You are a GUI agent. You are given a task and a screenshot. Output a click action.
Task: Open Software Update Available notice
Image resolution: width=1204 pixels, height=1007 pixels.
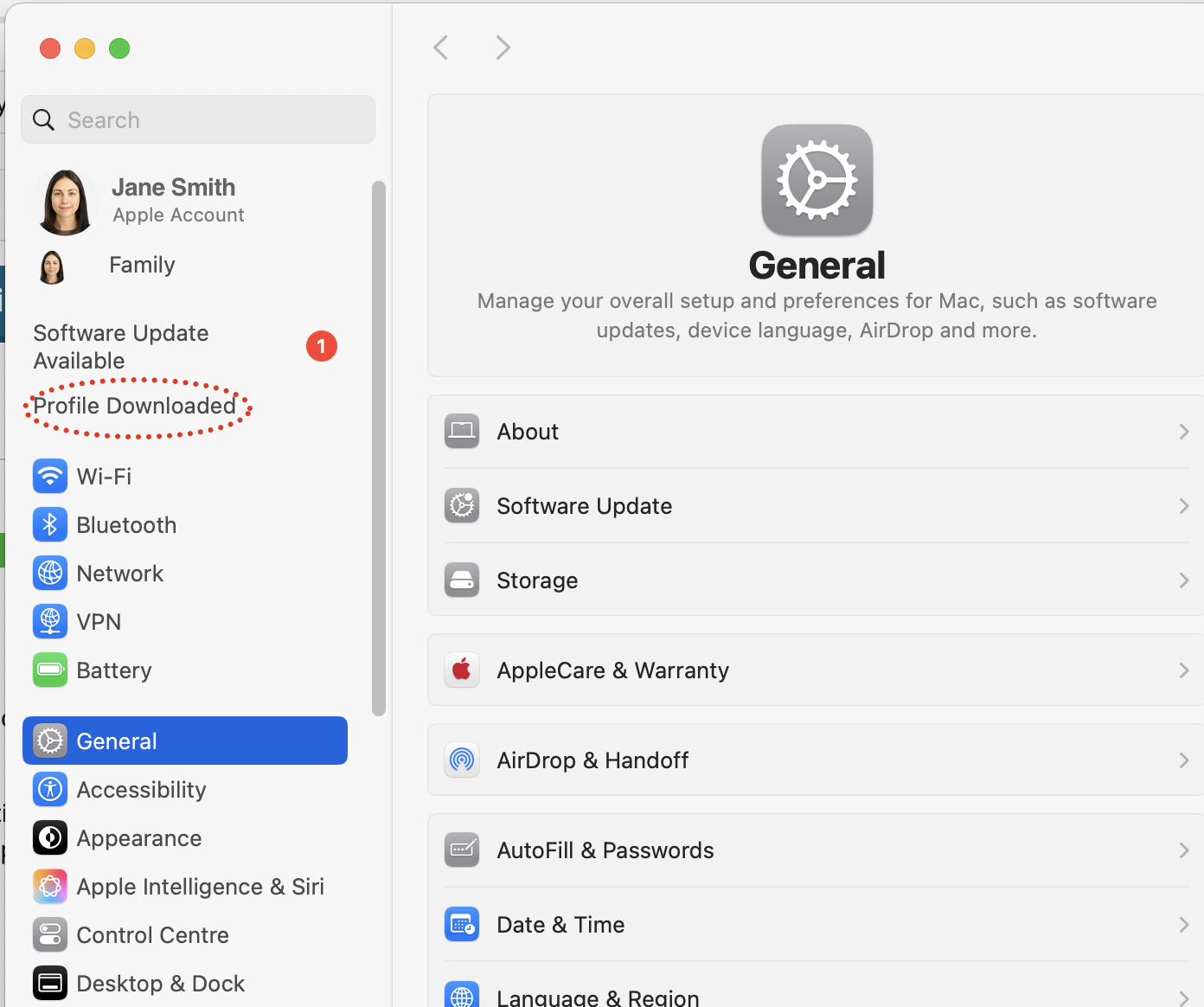coord(121,347)
